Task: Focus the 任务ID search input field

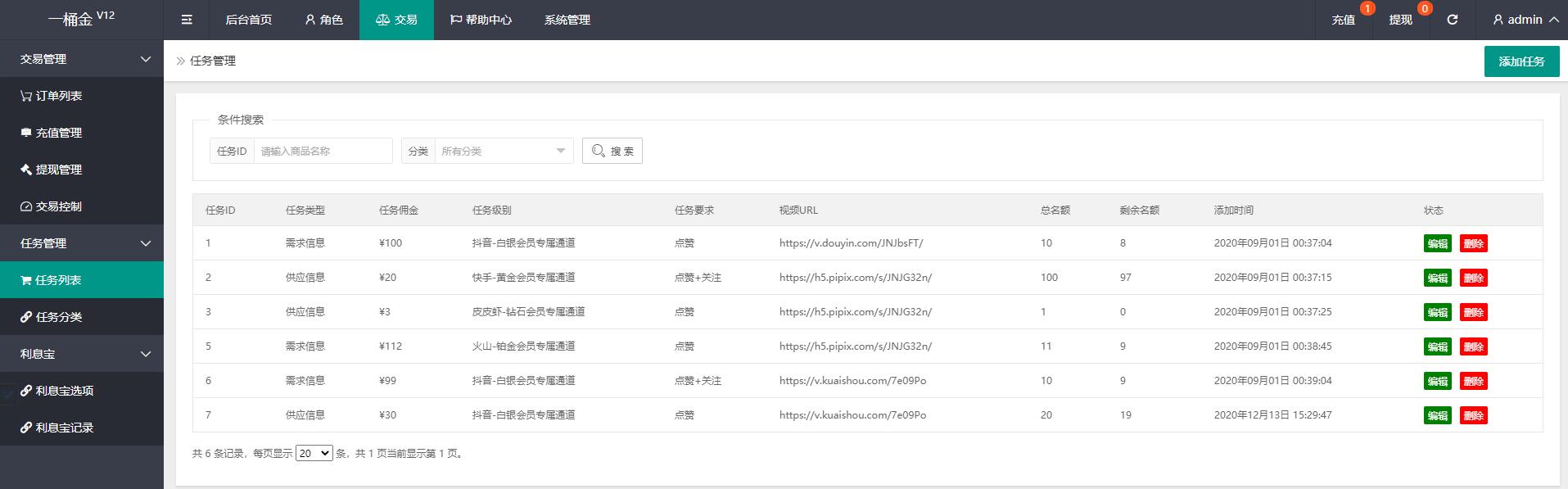Action: [323, 151]
